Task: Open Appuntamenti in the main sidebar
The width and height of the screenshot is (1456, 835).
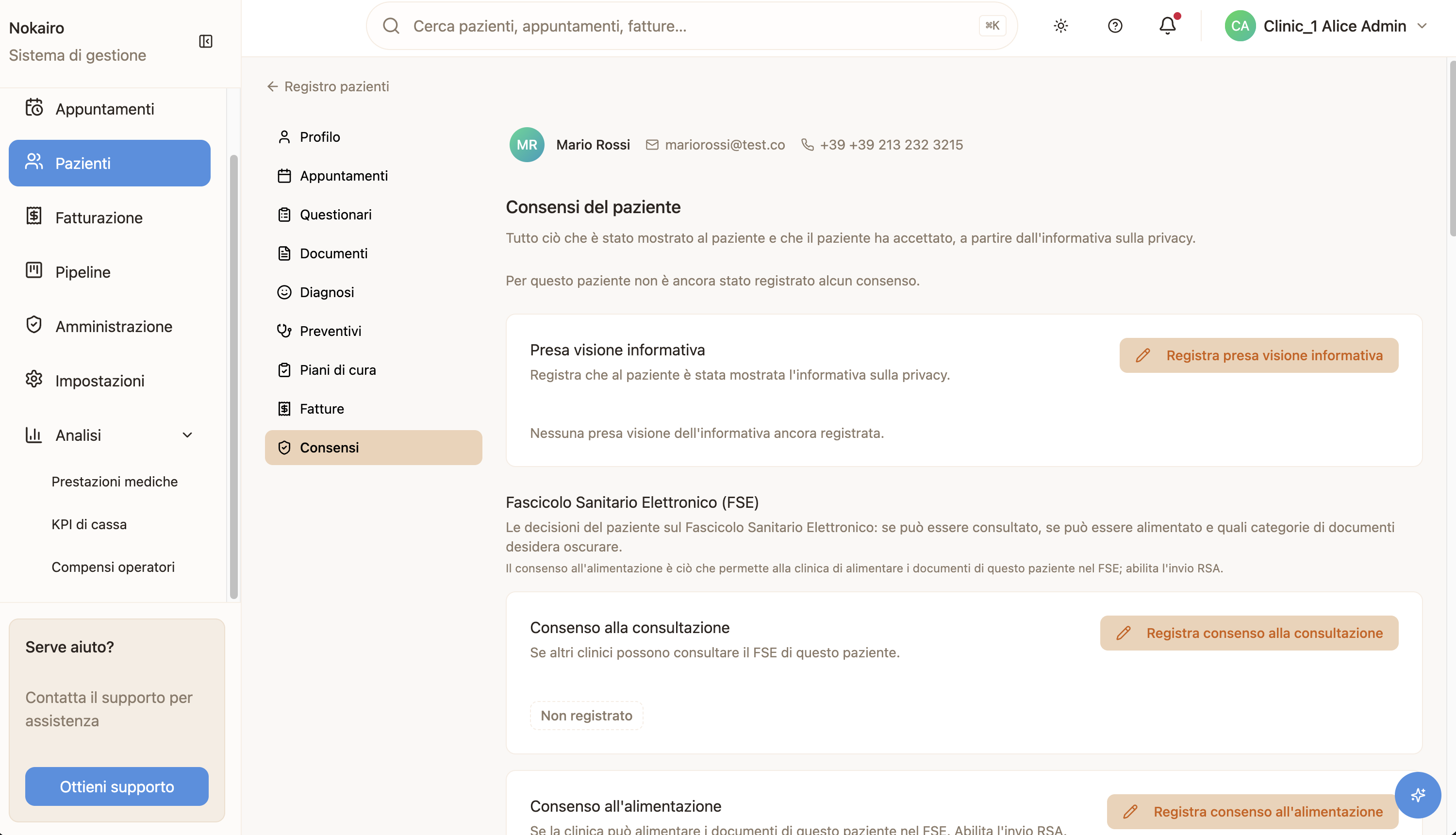Action: (x=110, y=108)
